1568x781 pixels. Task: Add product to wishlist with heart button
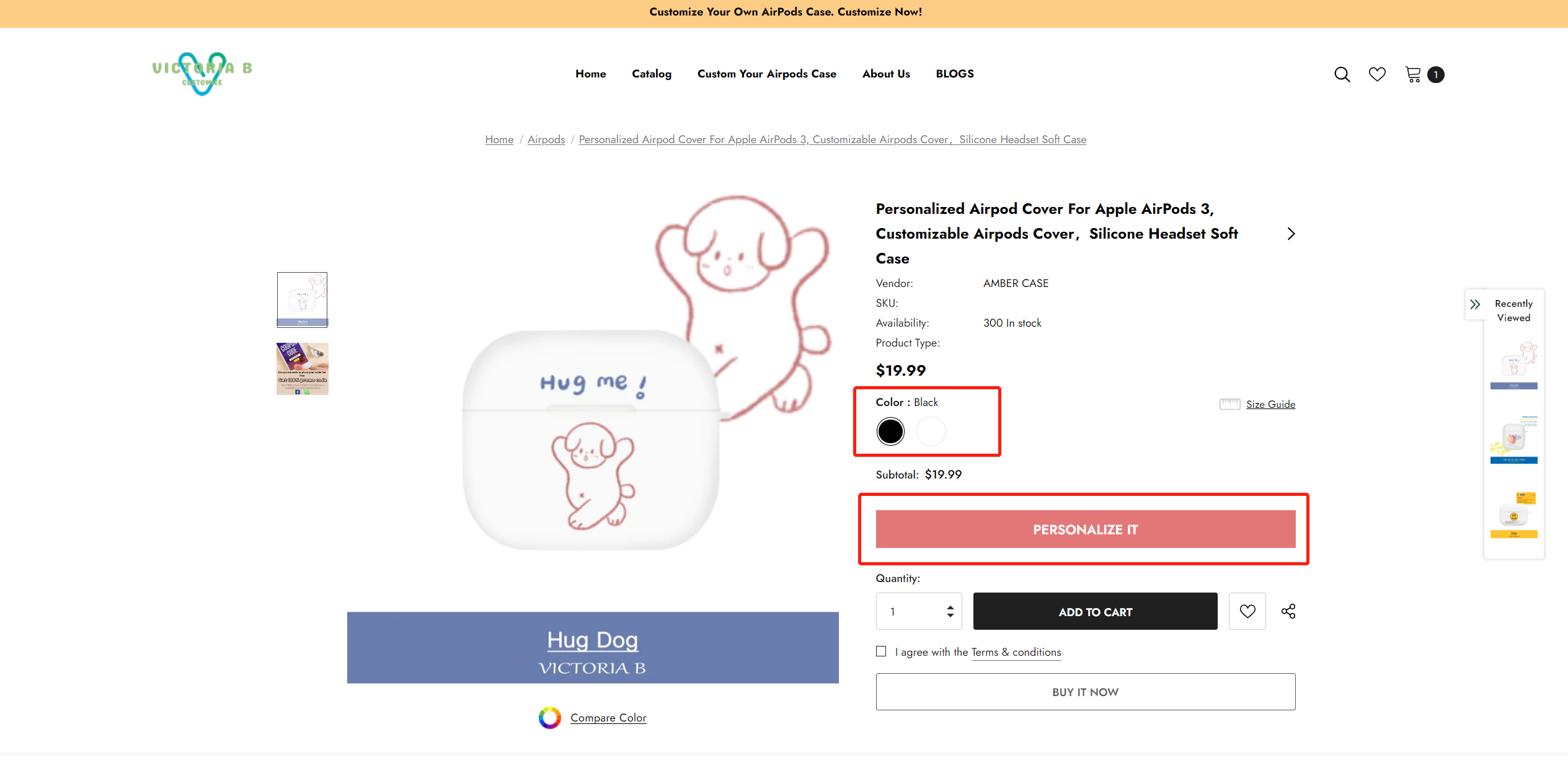tap(1247, 611)
